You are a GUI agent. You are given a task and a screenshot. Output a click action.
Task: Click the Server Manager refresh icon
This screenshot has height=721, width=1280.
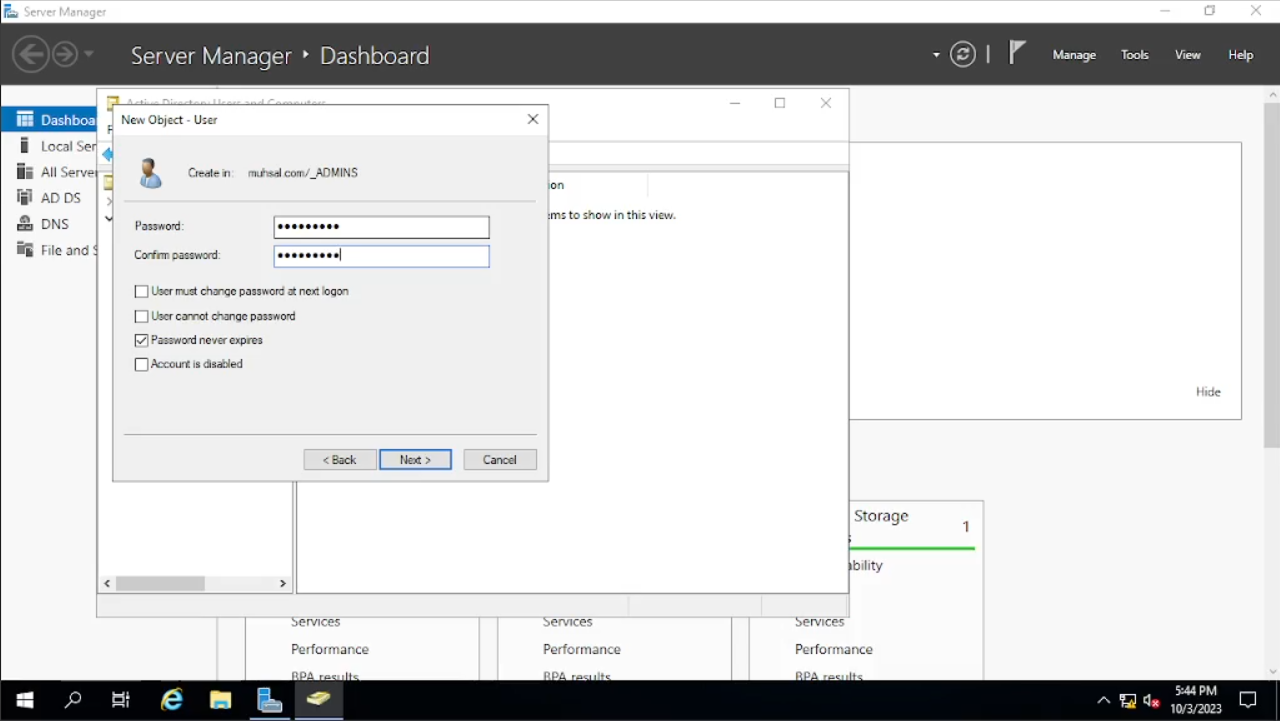point(963,55)
